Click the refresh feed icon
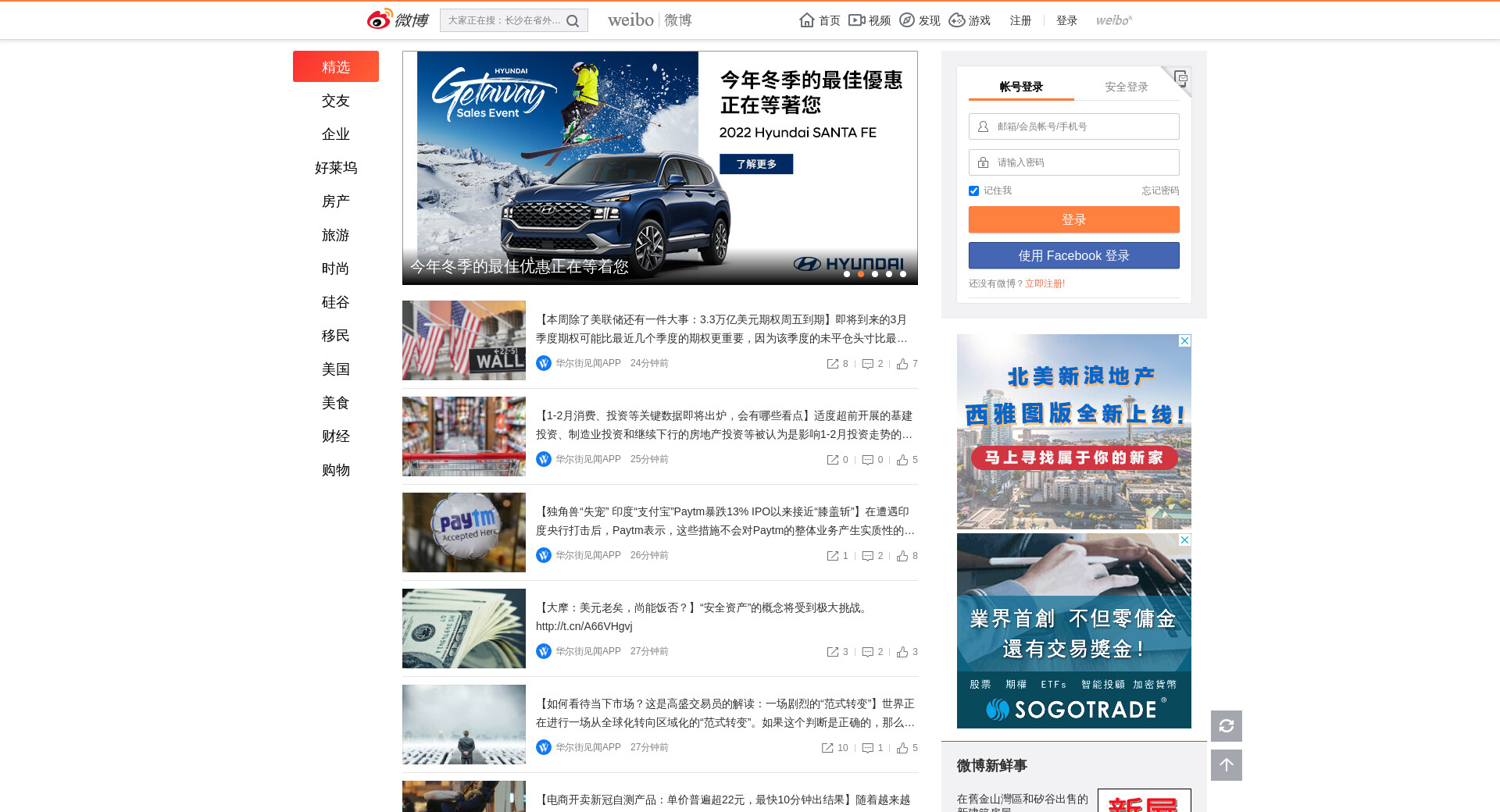The width and height of the screenshot is (1500, 812). 1226,726
